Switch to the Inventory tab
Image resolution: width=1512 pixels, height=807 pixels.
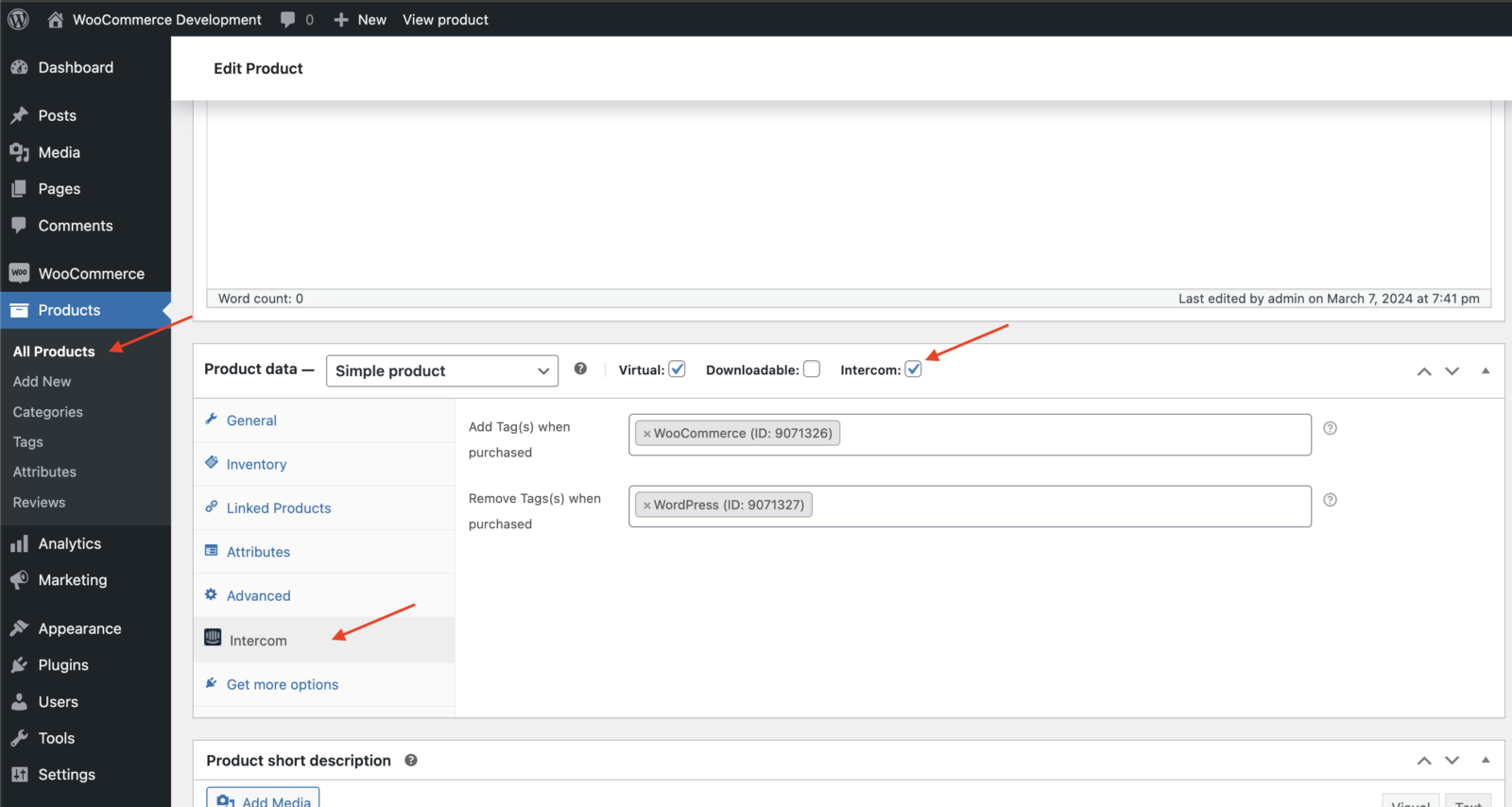point(256,465)
